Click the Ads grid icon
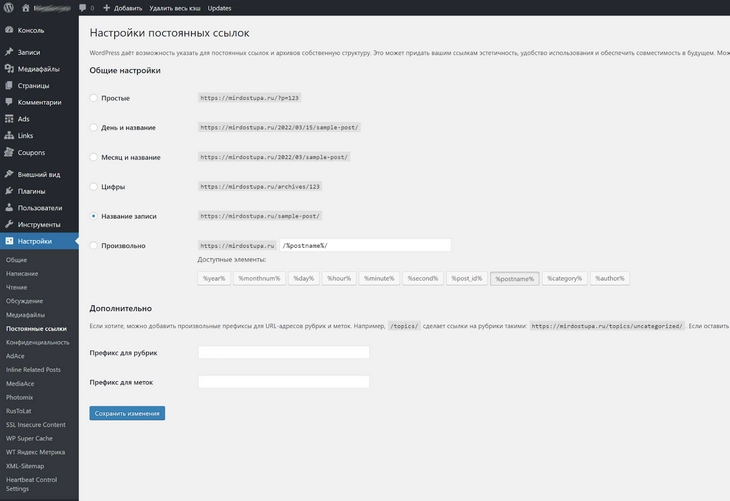730x501 pixels. click(9, 119)
